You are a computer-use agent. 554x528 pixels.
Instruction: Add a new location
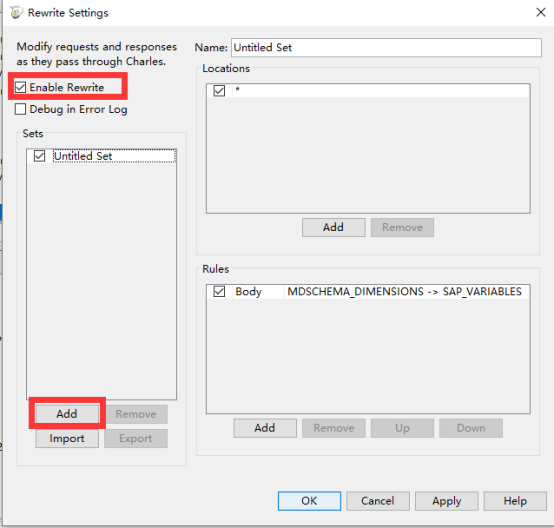pyautogui.click(x=333, y=227)
